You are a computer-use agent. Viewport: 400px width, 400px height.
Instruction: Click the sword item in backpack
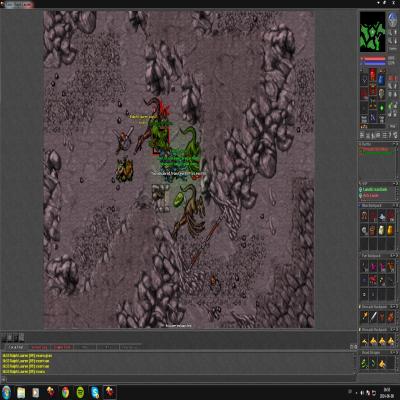click(x=373, y=316)
